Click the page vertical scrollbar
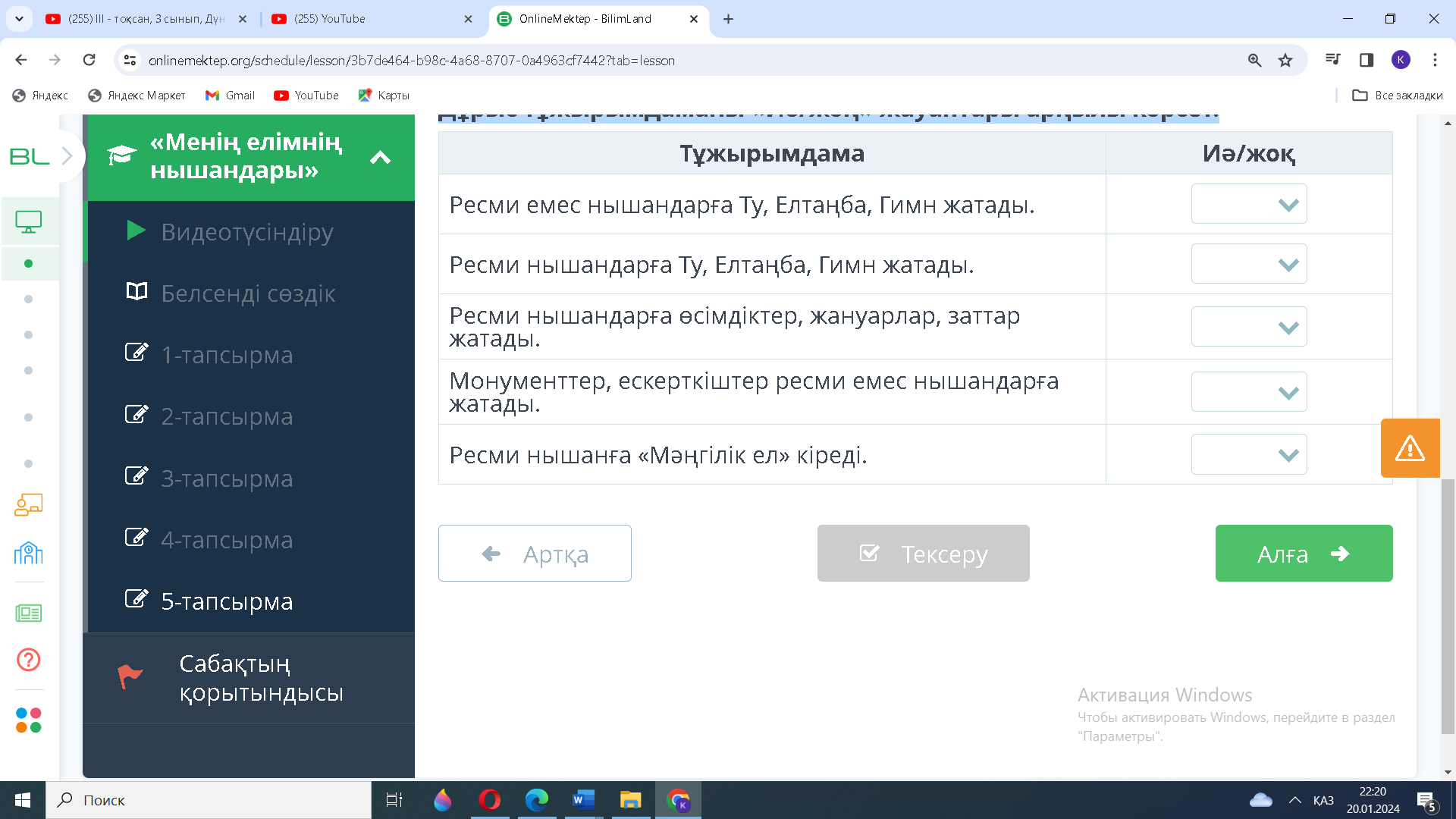 pos(1448,607)
